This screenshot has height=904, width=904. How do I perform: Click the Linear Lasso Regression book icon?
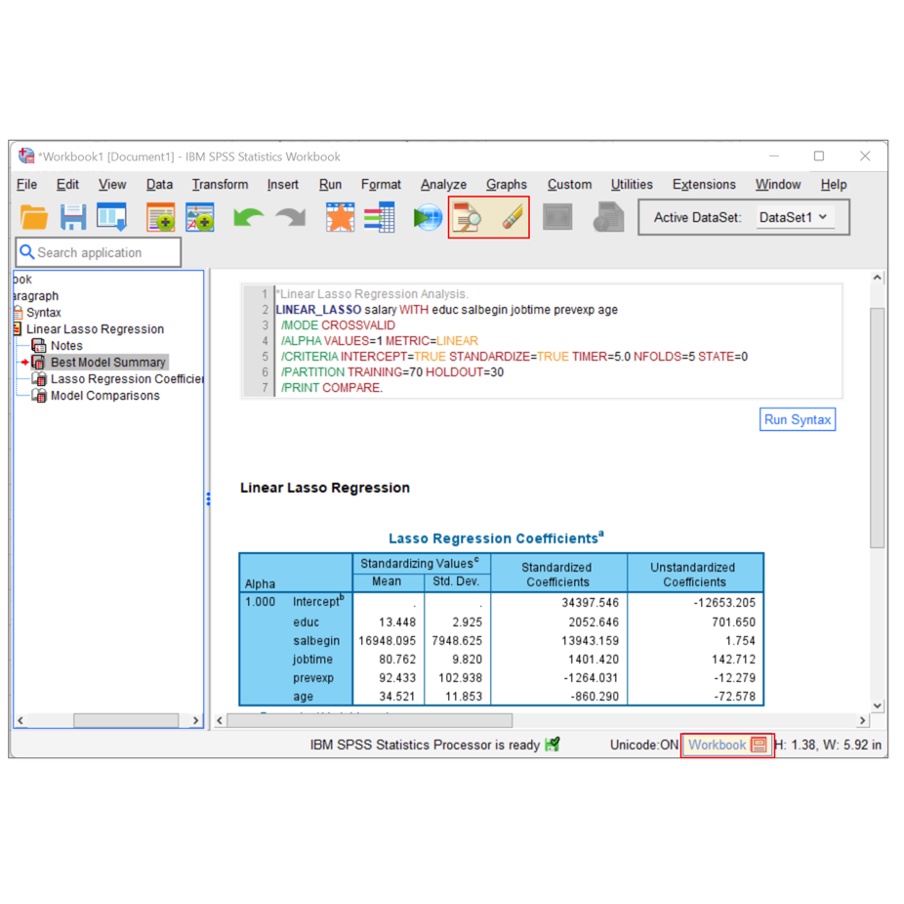point(18,329)
